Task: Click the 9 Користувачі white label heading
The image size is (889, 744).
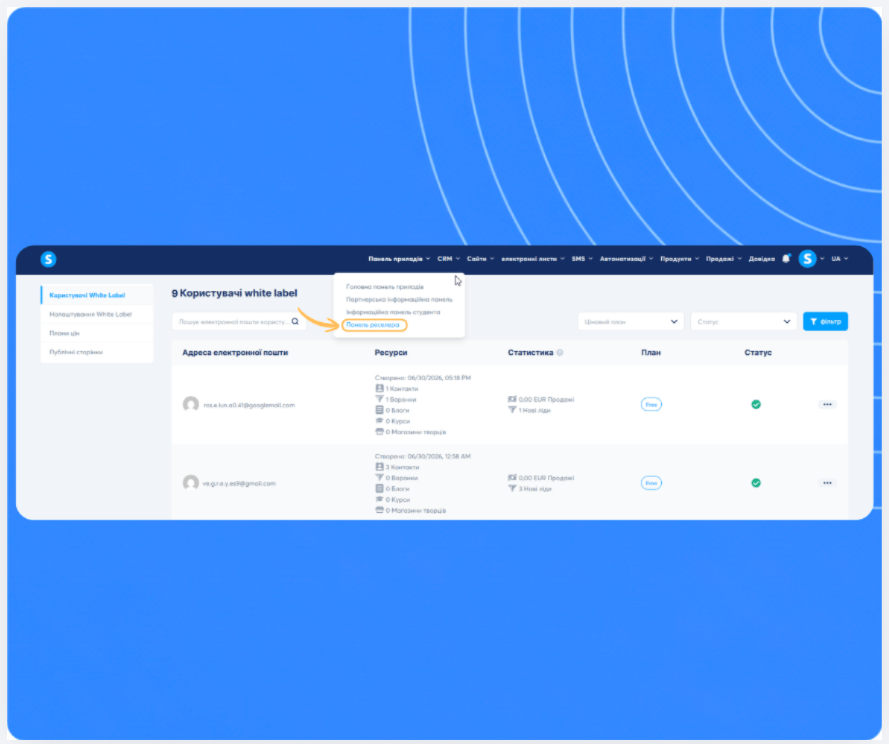Action: [x=234, y=293]
